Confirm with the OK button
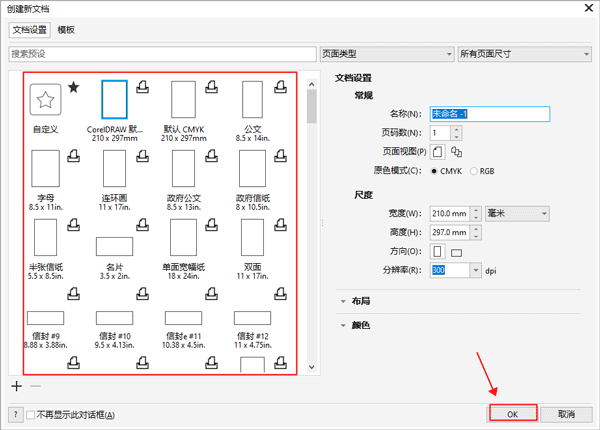The image size is (600, 430). (513, 414)
